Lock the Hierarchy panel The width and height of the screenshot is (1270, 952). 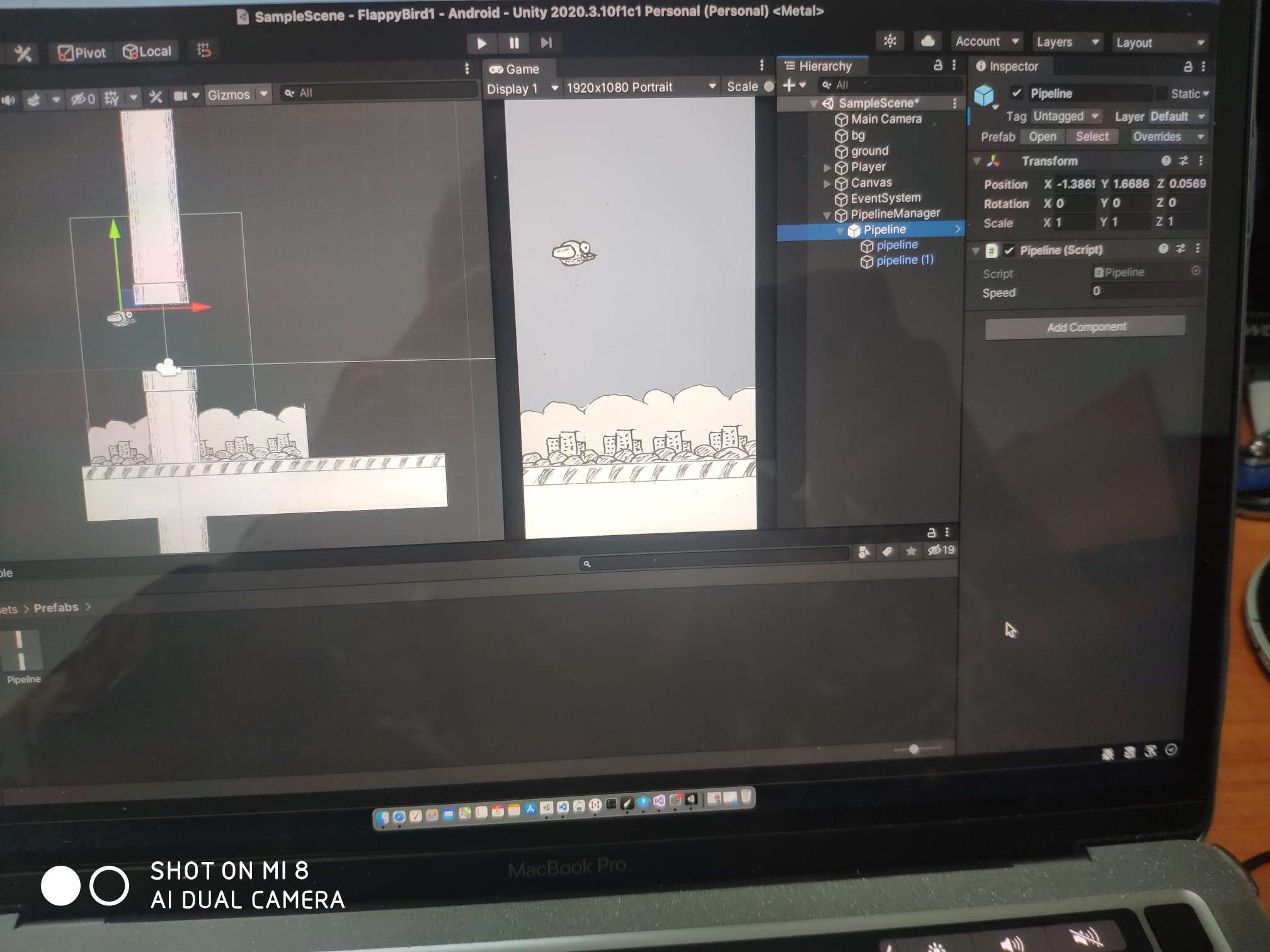[x=937, y=65]
